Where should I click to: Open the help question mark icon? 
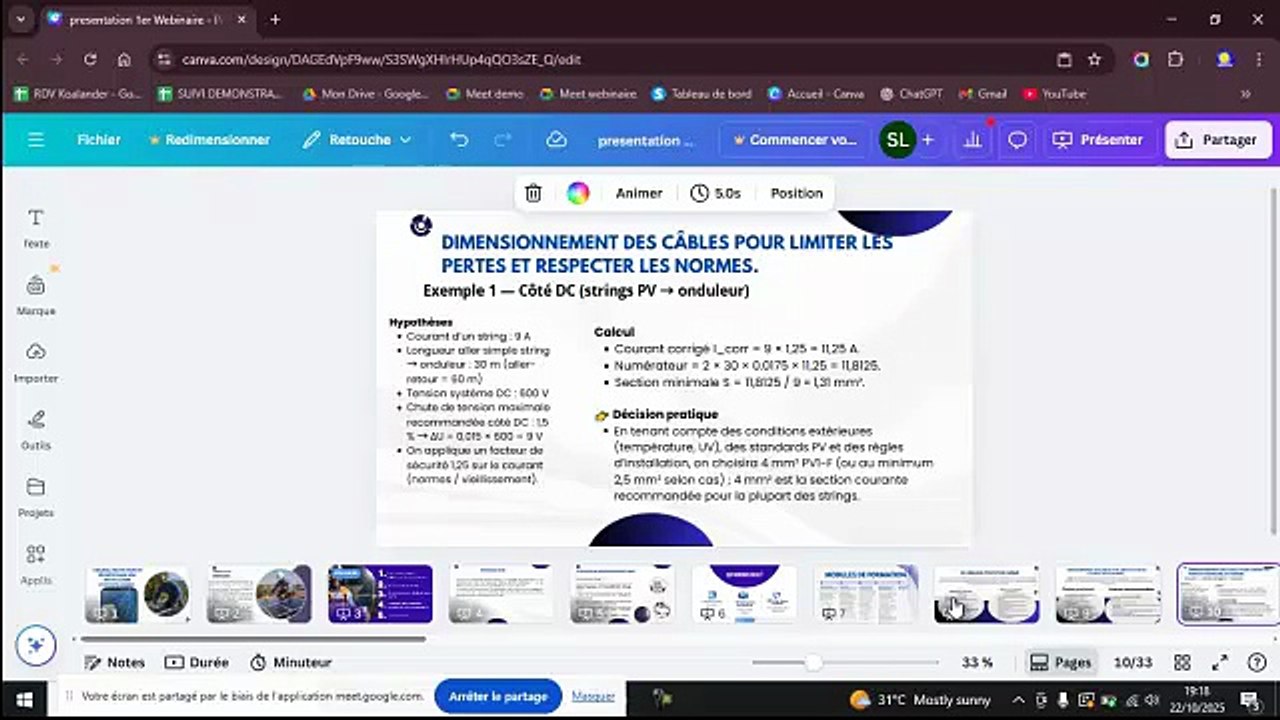[1257, 662]
